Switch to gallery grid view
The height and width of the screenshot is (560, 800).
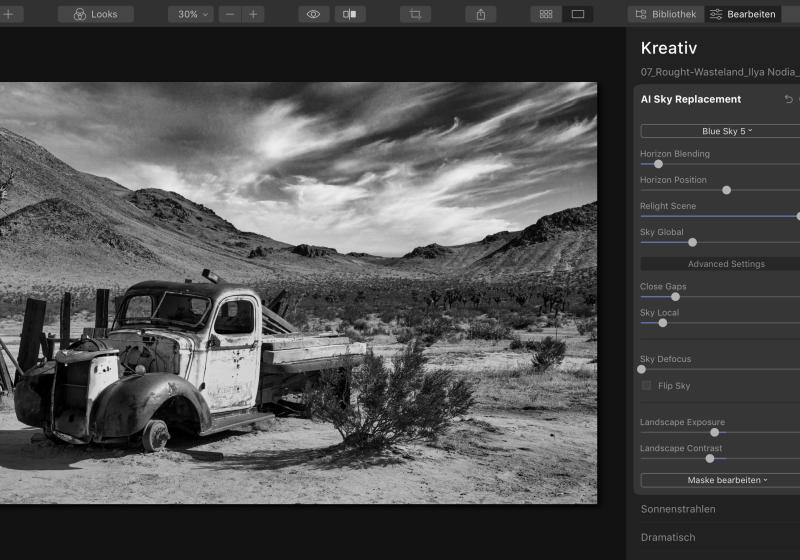pos(546,14)
